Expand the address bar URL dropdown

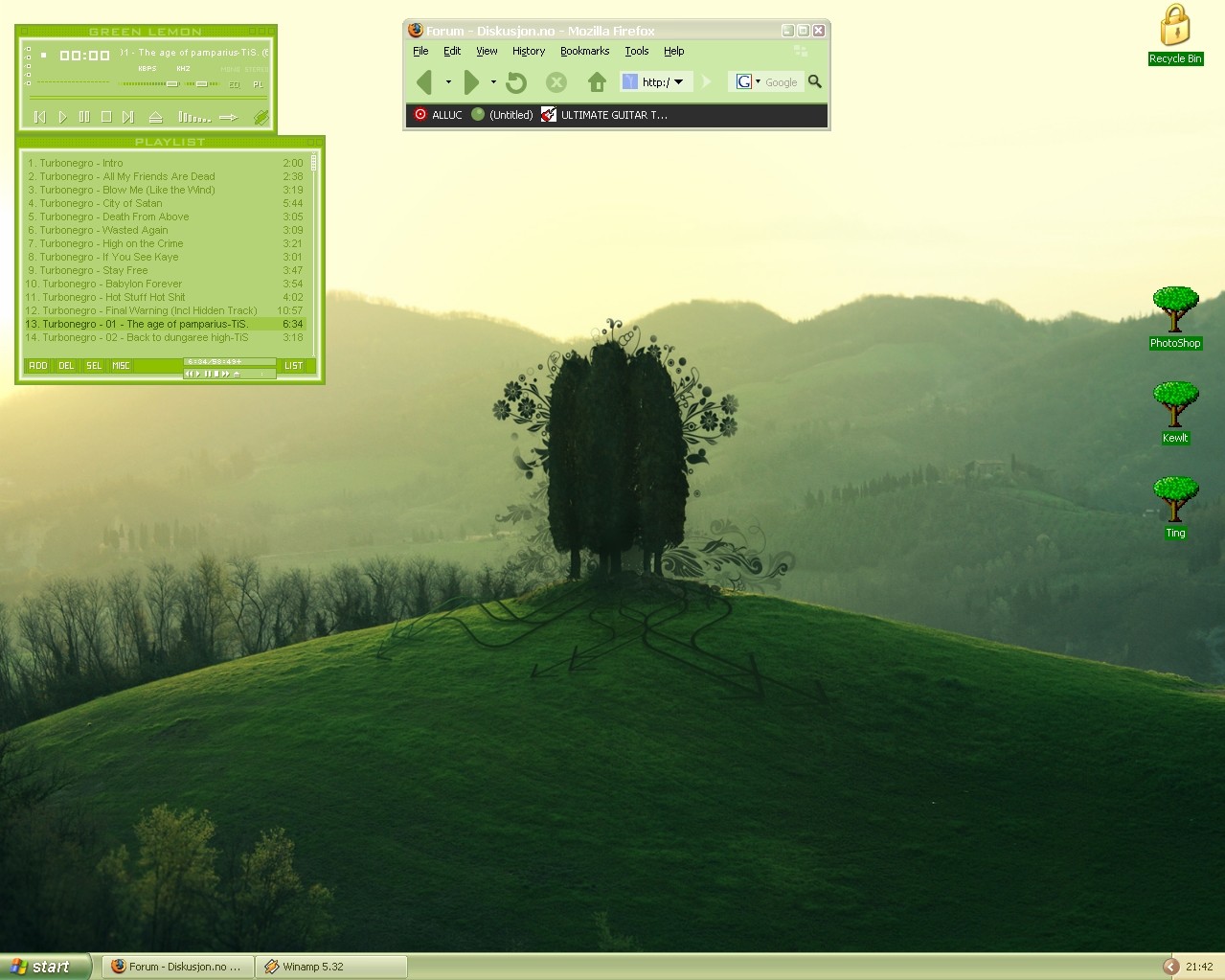(x=679, y=82)
